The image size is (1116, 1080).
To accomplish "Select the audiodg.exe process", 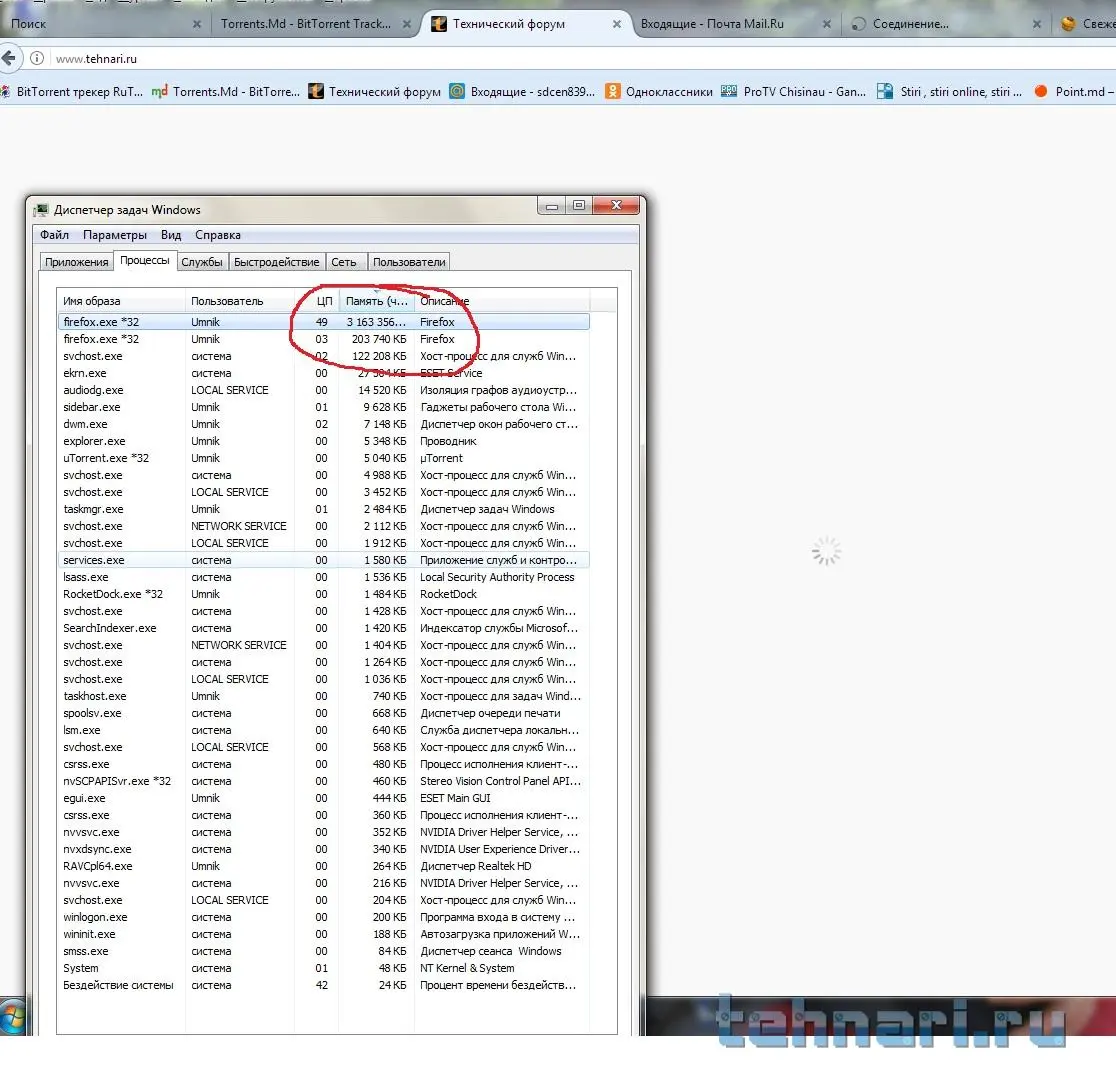I will [x=324, y=390].
